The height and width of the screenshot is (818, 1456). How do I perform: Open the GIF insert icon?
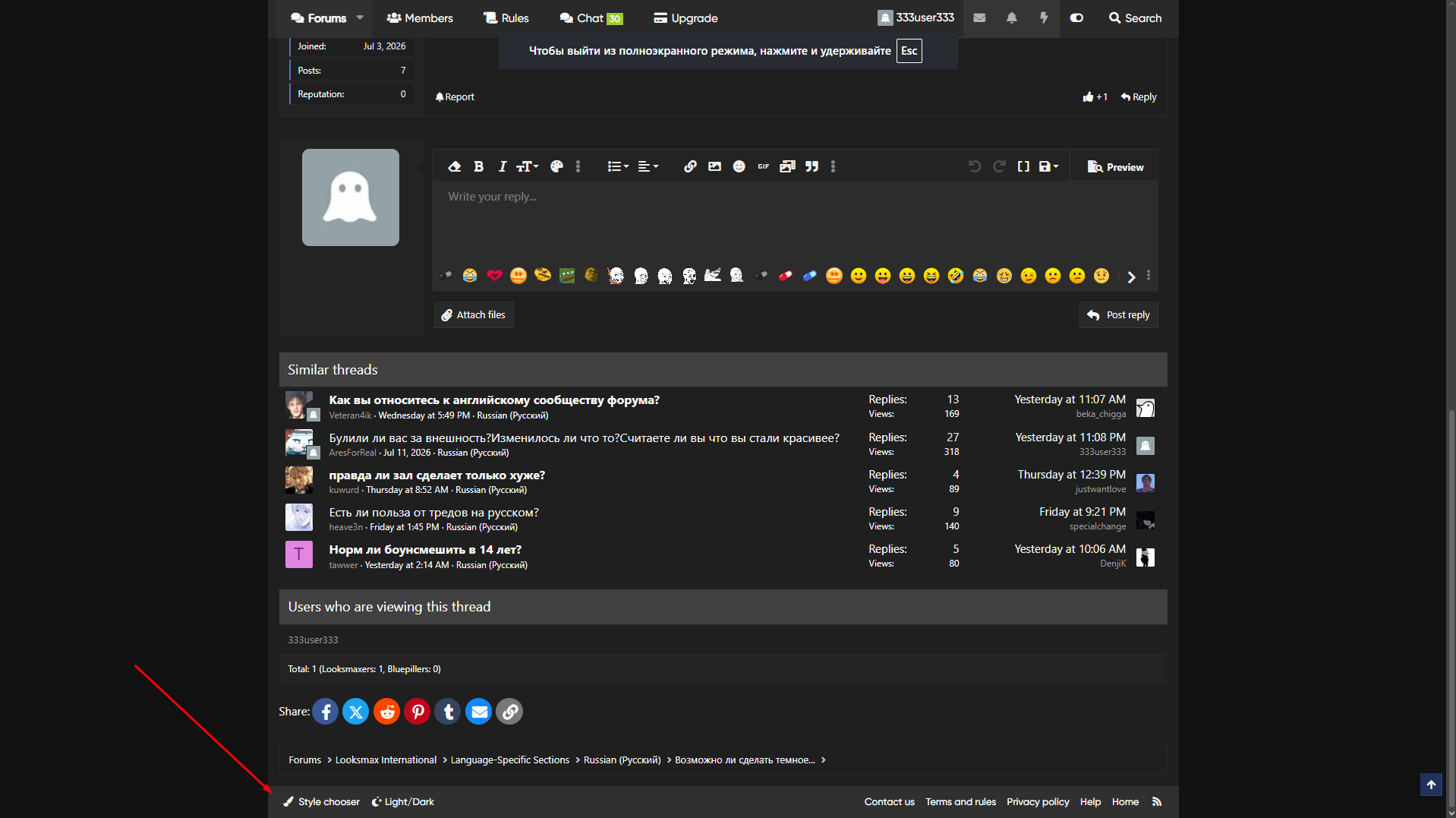pos(763,166)
